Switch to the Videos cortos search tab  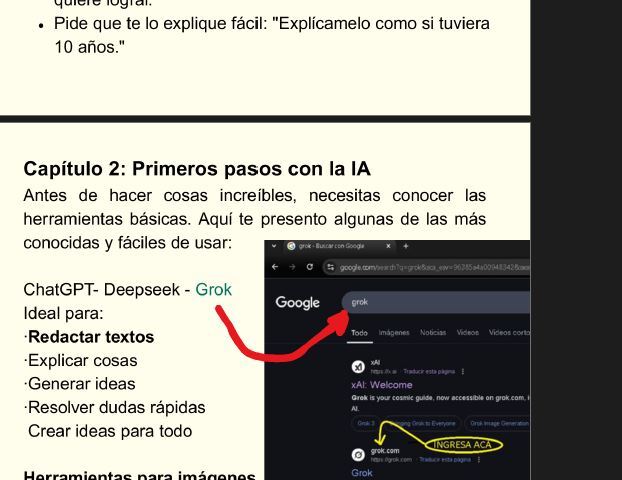pos(509,332)
